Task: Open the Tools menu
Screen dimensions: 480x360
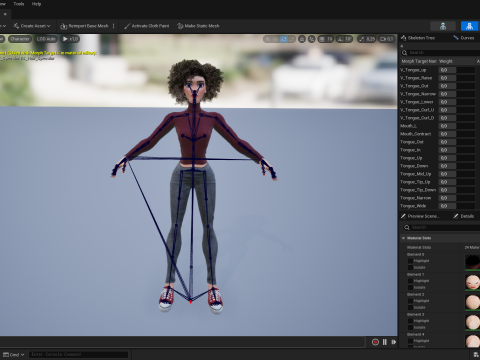Action: [19, 4]
